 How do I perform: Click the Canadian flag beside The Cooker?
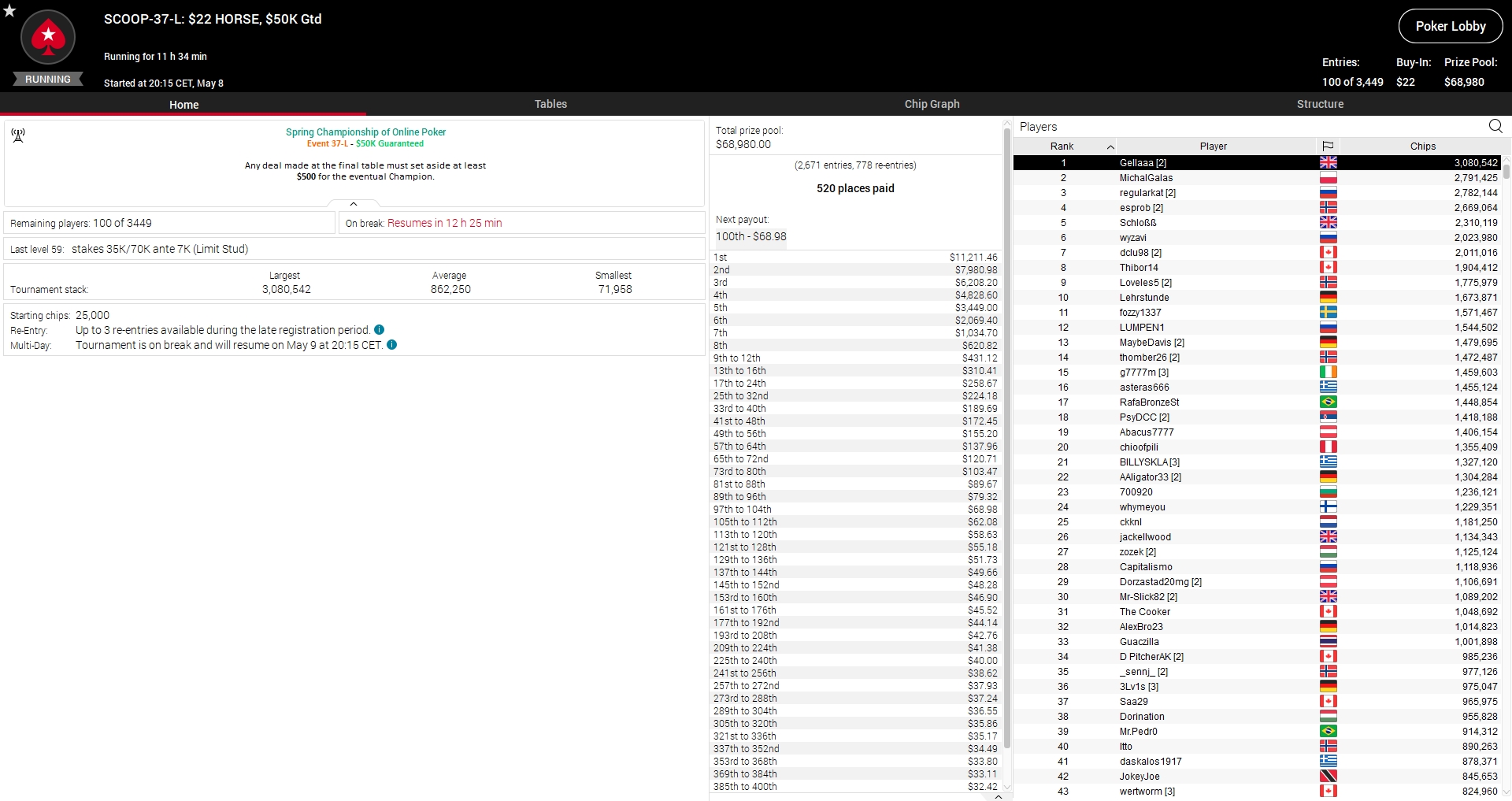tap(1328, 612)
